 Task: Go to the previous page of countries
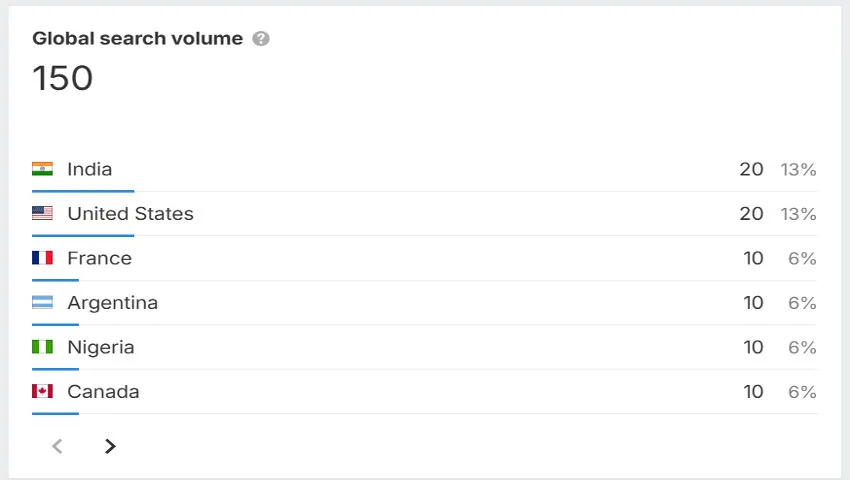(x=57, y=446)
